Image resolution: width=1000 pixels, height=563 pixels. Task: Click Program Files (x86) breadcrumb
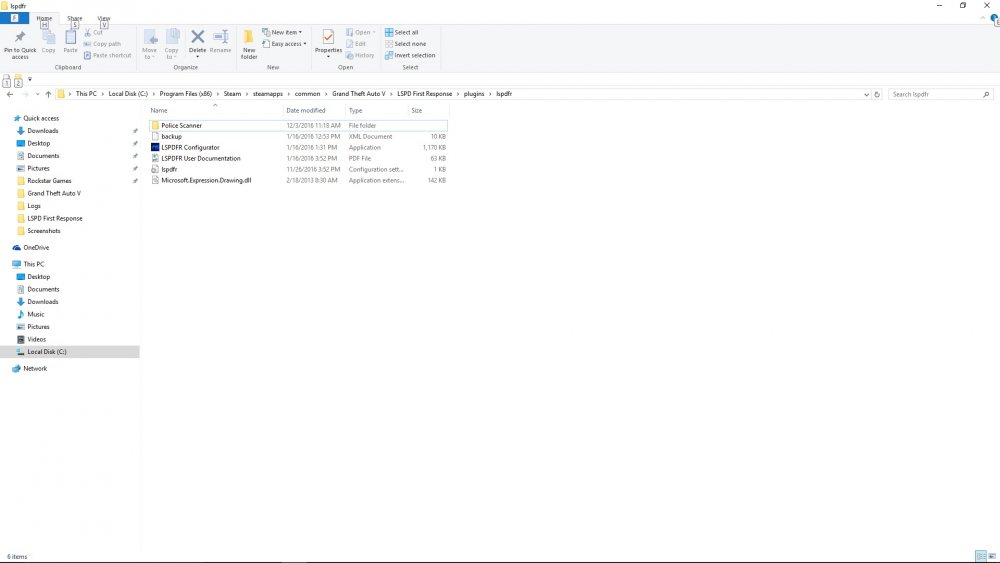186,94
